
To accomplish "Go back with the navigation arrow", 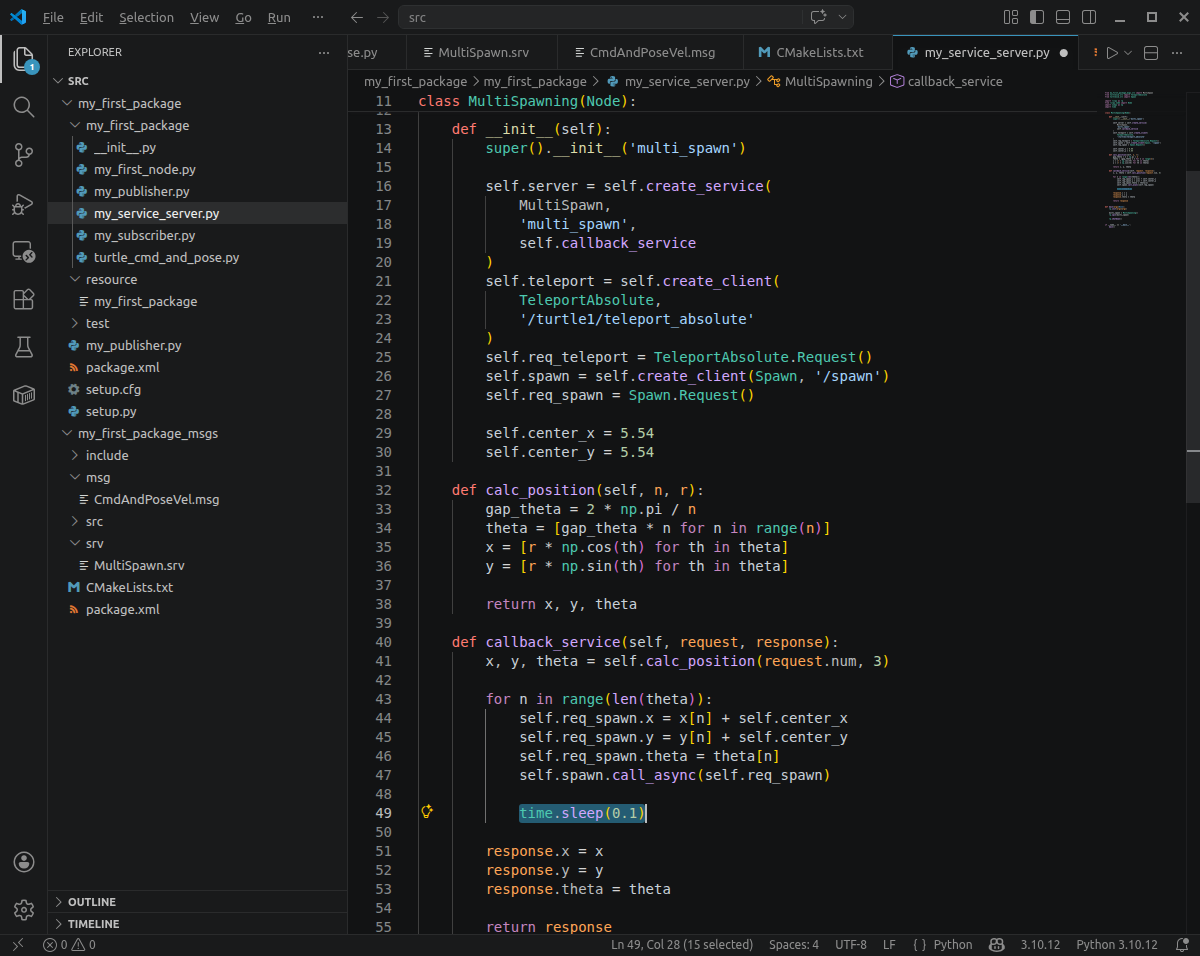I will (x=357, y=17).
